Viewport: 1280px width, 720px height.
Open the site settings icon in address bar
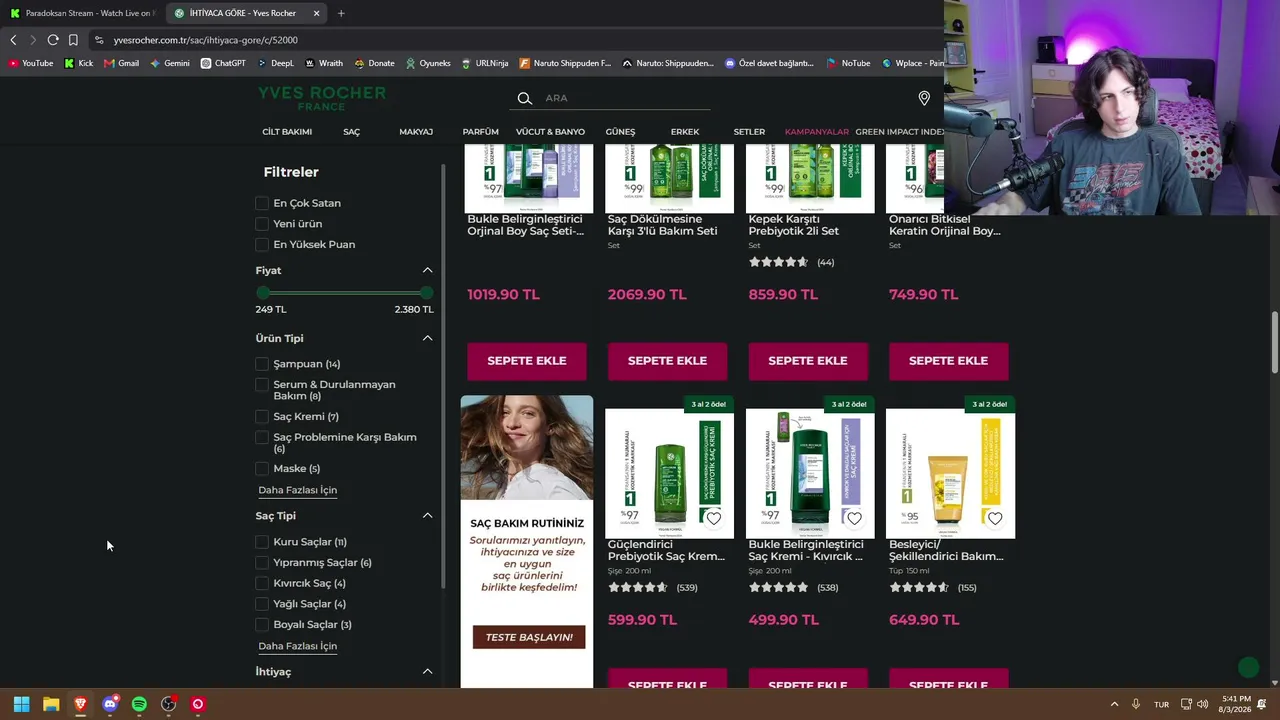pos(98,40)
